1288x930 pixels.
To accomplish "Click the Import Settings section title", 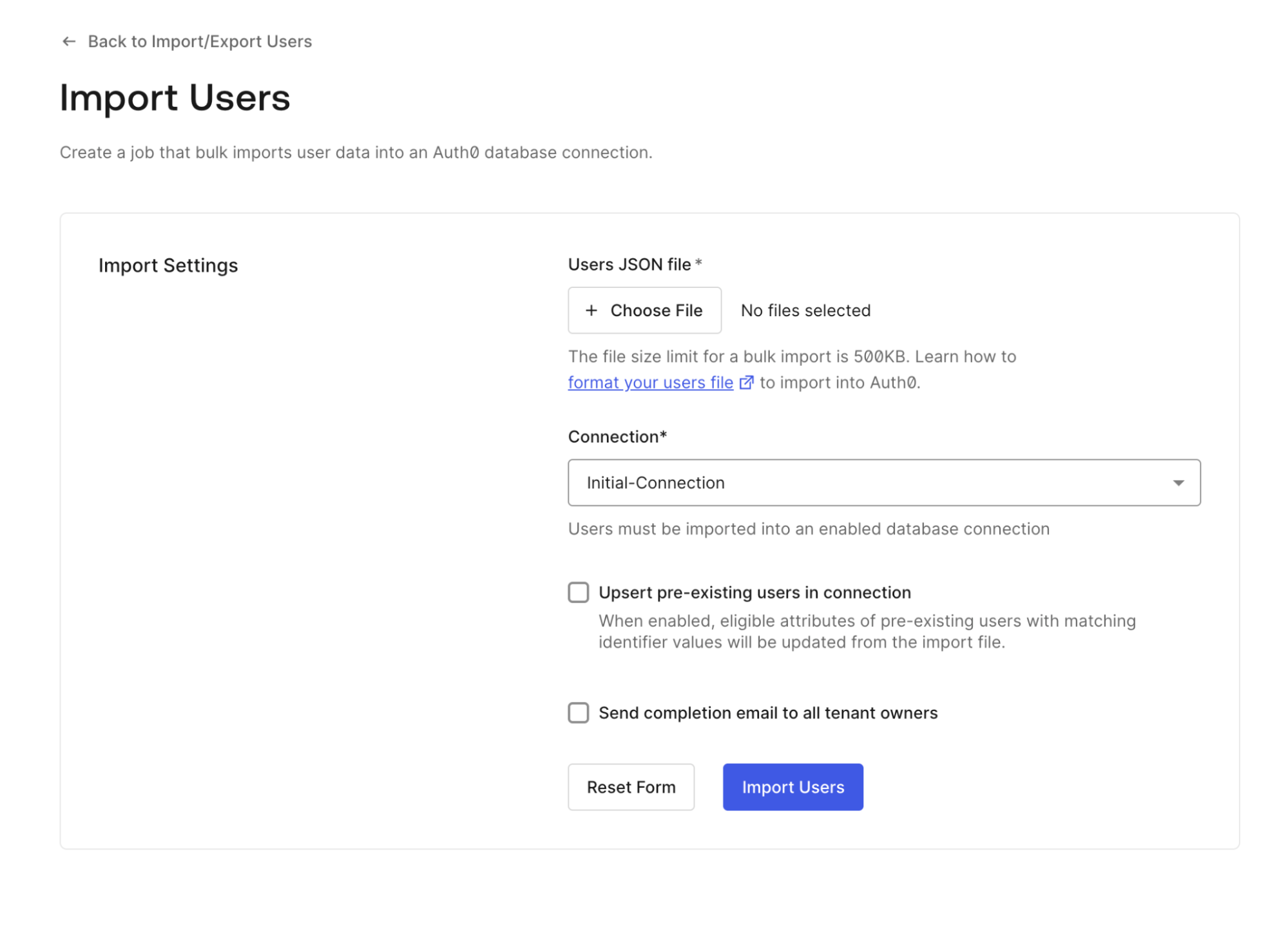I will (168, 265).
